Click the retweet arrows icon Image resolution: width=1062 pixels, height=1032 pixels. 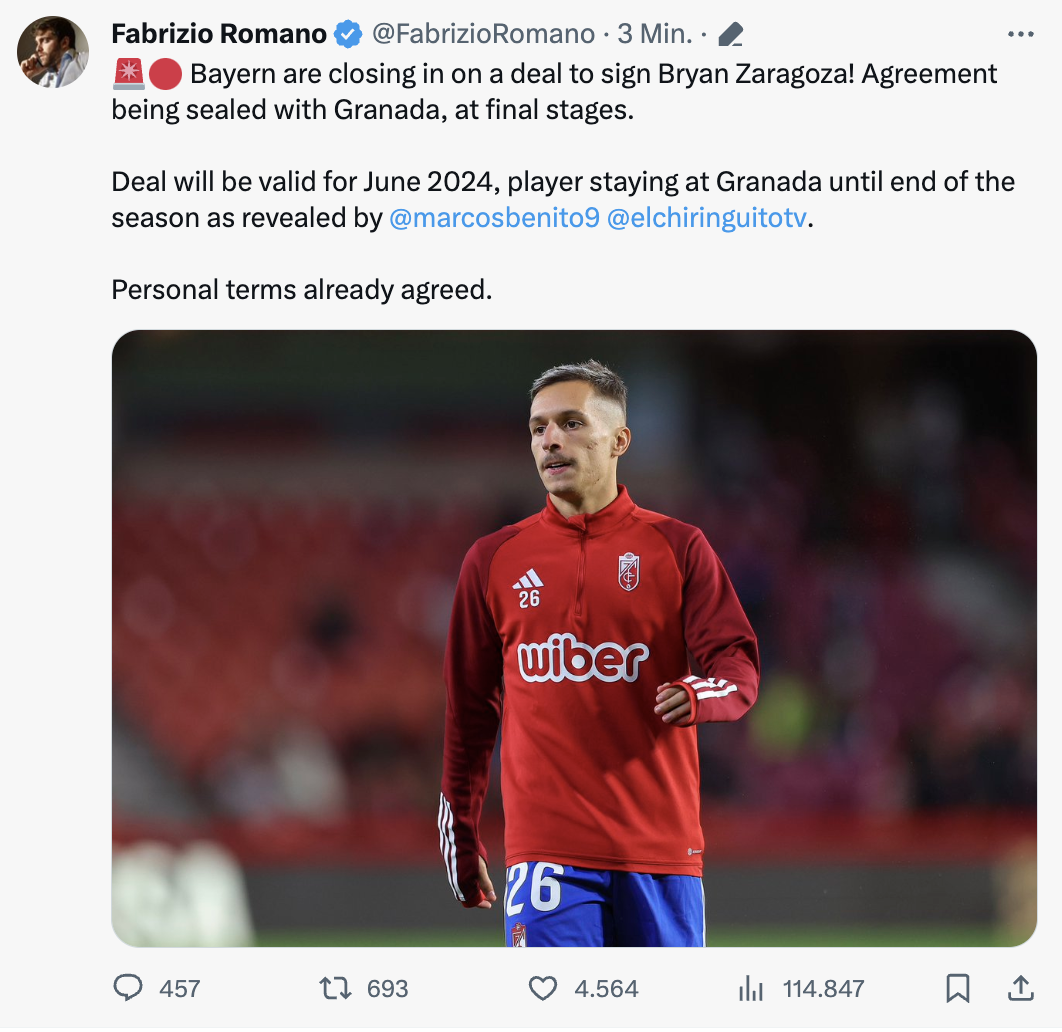[x=335, y=988]
